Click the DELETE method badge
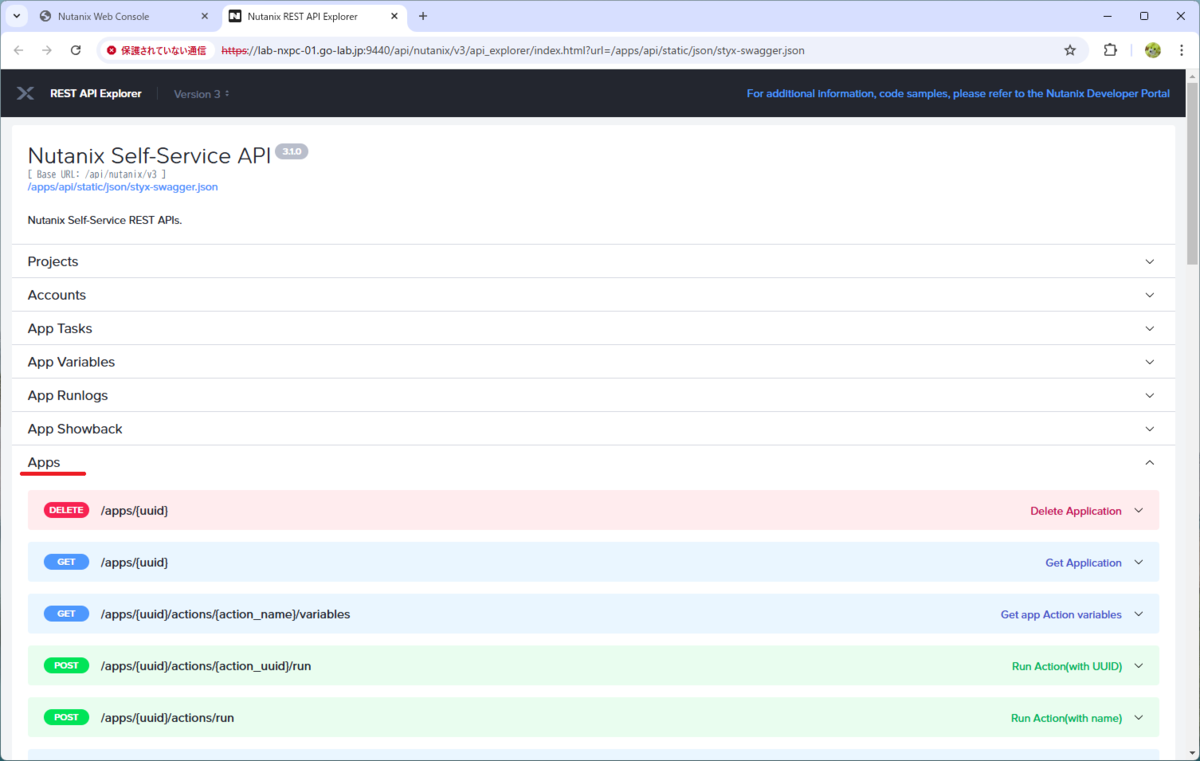 pos(66,510)
